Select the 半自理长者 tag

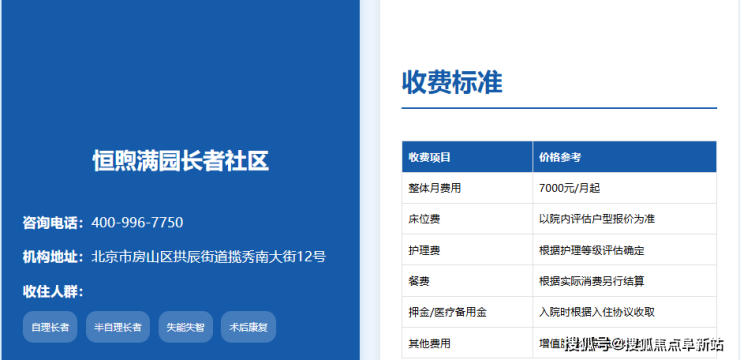[118, 327]
